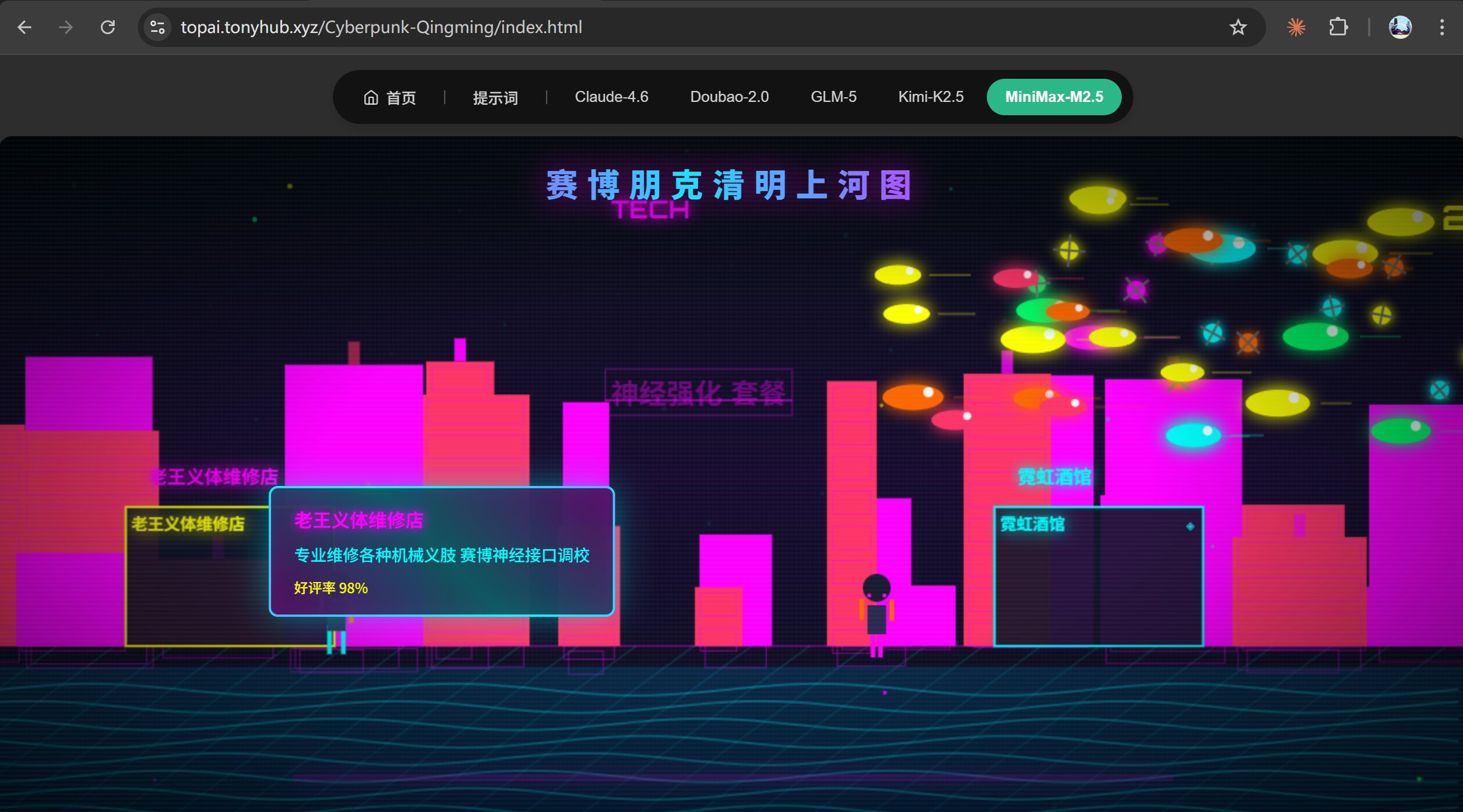The image size is (1463, 812).
Task: Click the cyan 霓虹酒馆 tavern box
Action: [x=1098, y=576]
